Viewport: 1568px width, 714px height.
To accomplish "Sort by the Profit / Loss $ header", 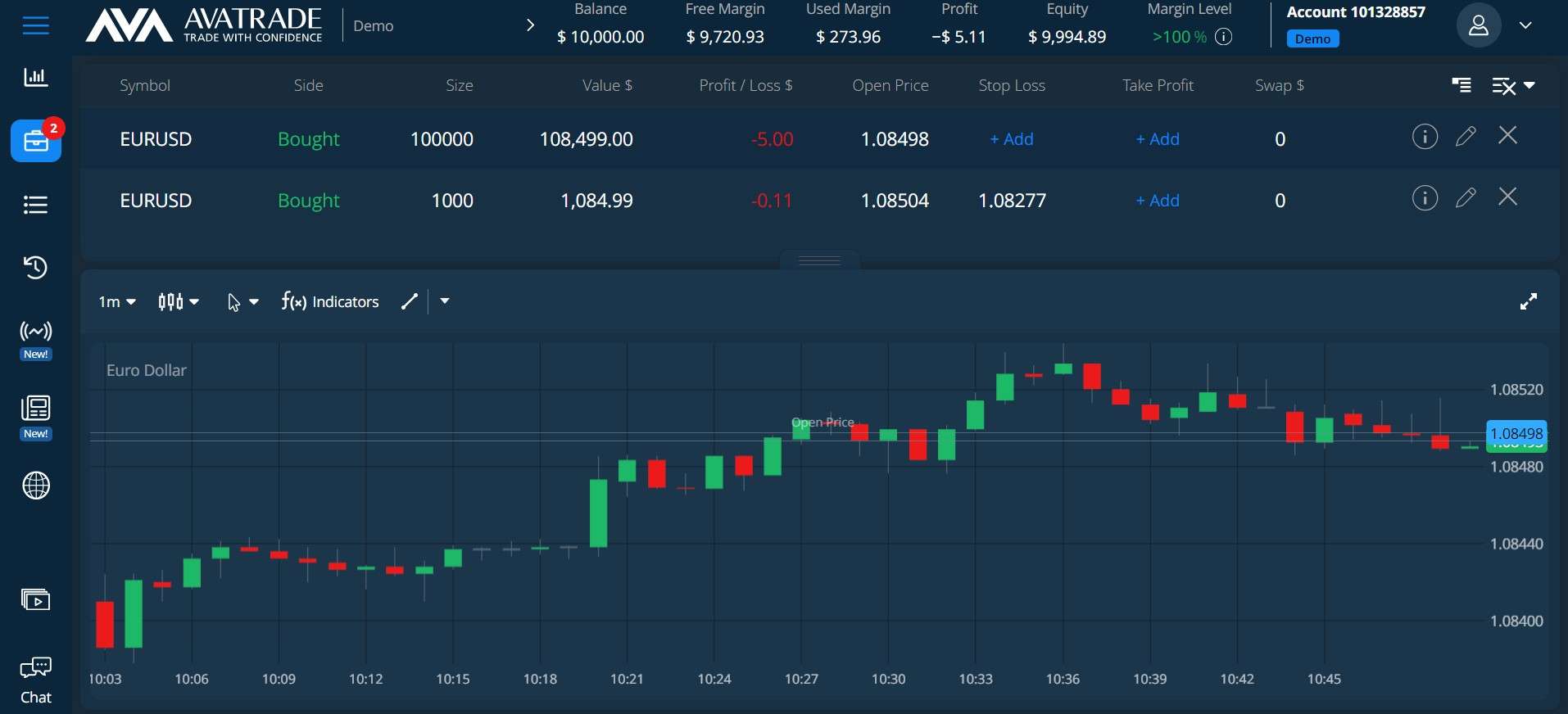I will [x=745, y=85].
